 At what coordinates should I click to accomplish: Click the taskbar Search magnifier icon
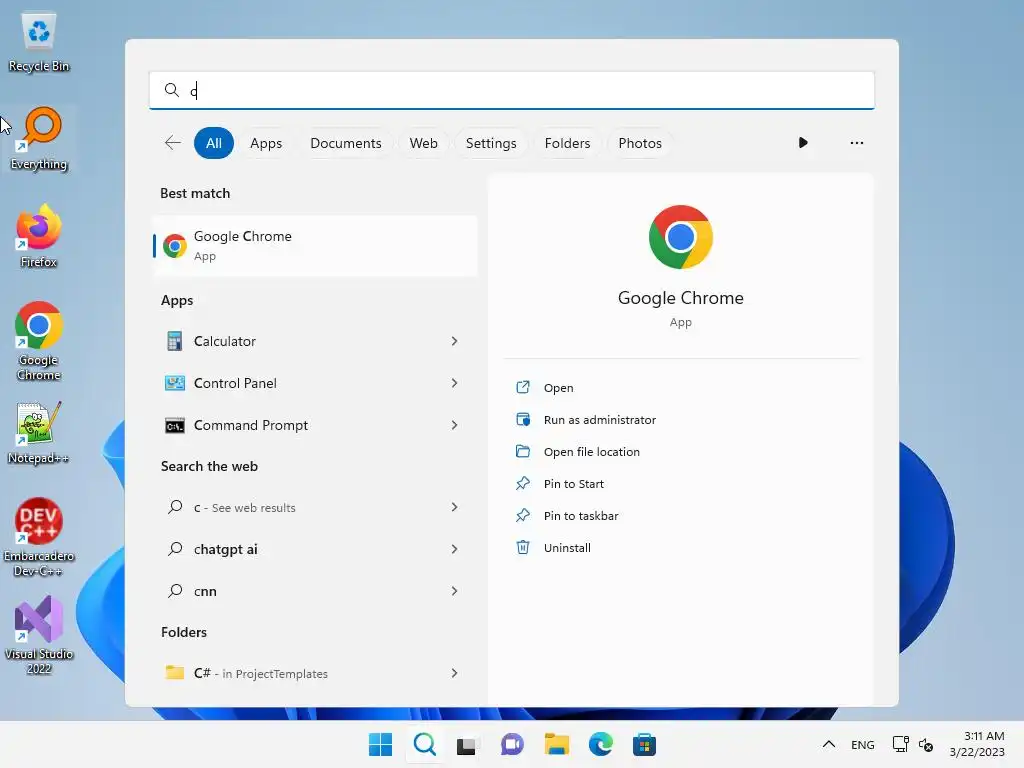pyautogui.click(x=424, y=744)
